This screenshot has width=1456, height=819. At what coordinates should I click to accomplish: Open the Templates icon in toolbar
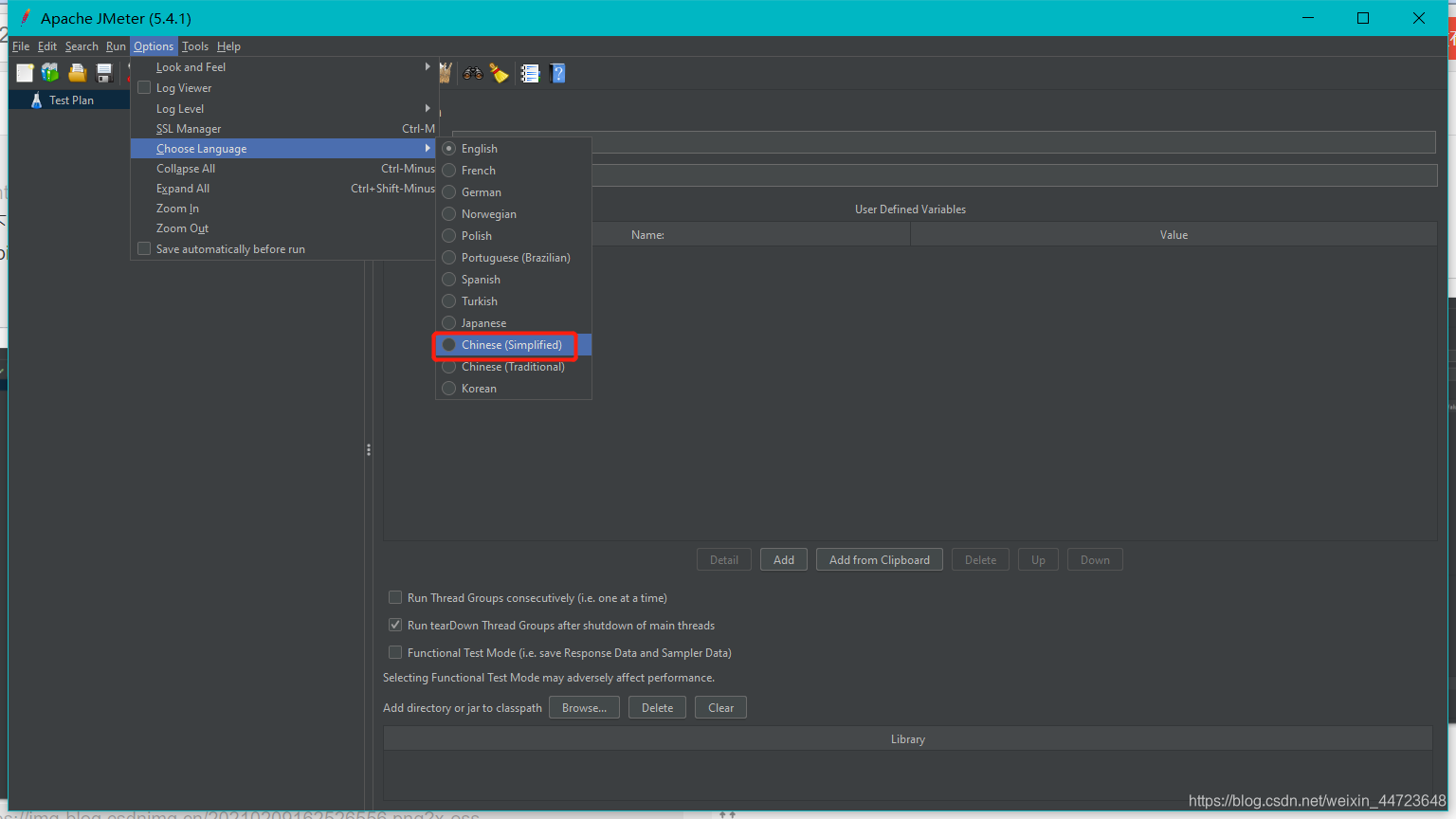pos(50,73)
